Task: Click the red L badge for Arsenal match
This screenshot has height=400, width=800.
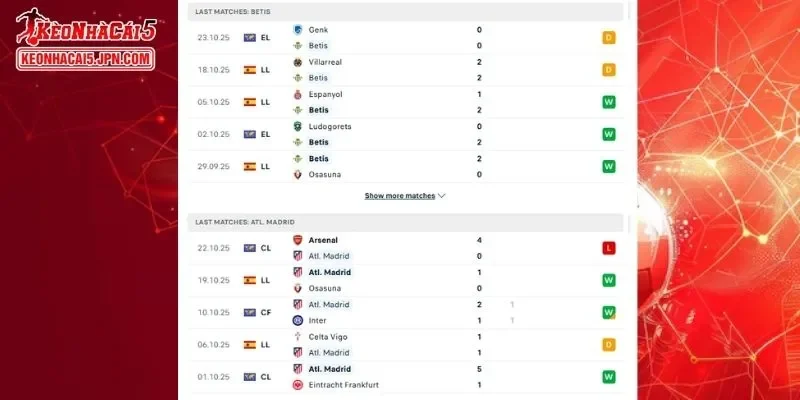Action: point(608,248)
